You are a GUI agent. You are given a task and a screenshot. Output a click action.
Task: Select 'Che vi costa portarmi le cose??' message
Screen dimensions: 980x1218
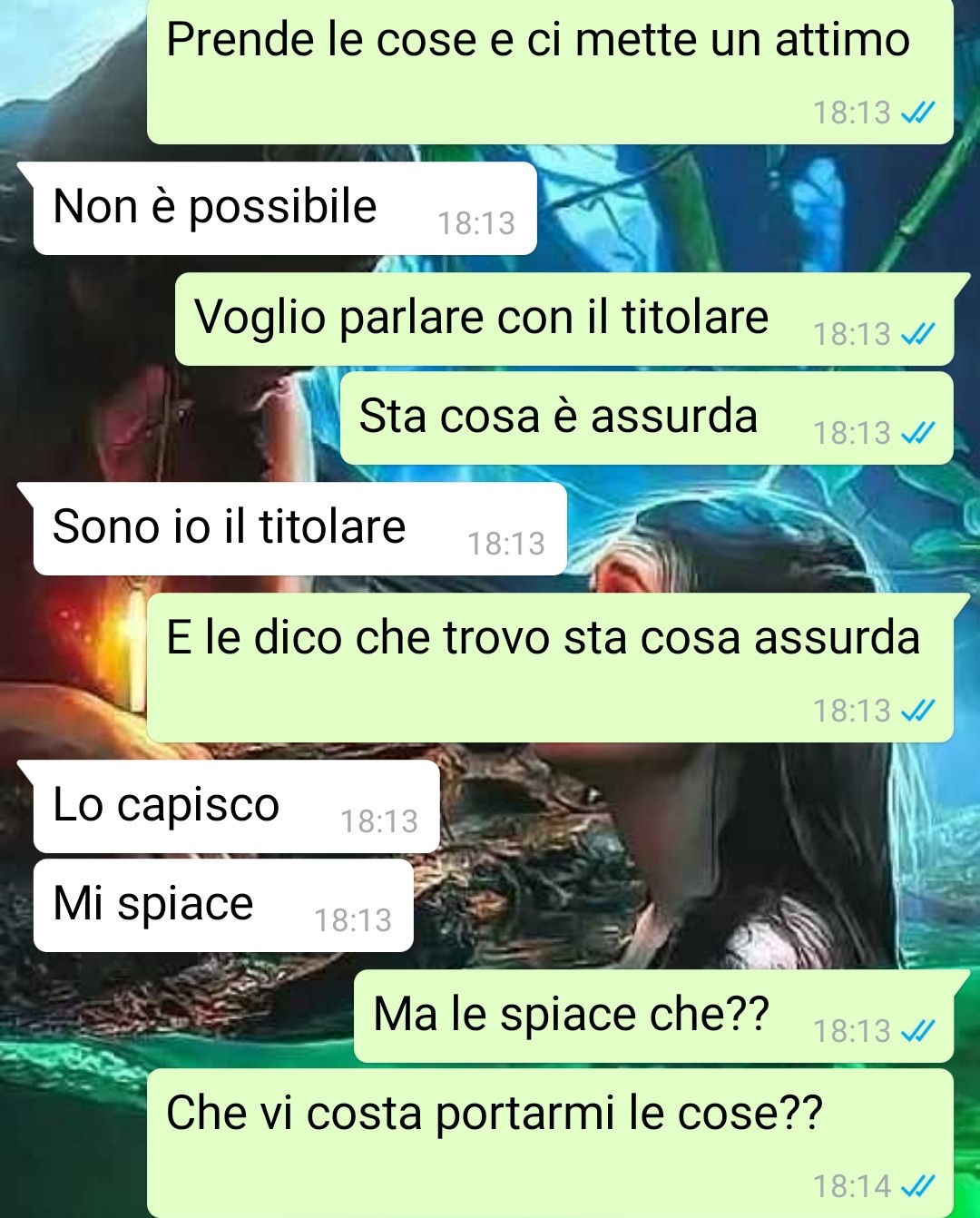coord(550,1144)
